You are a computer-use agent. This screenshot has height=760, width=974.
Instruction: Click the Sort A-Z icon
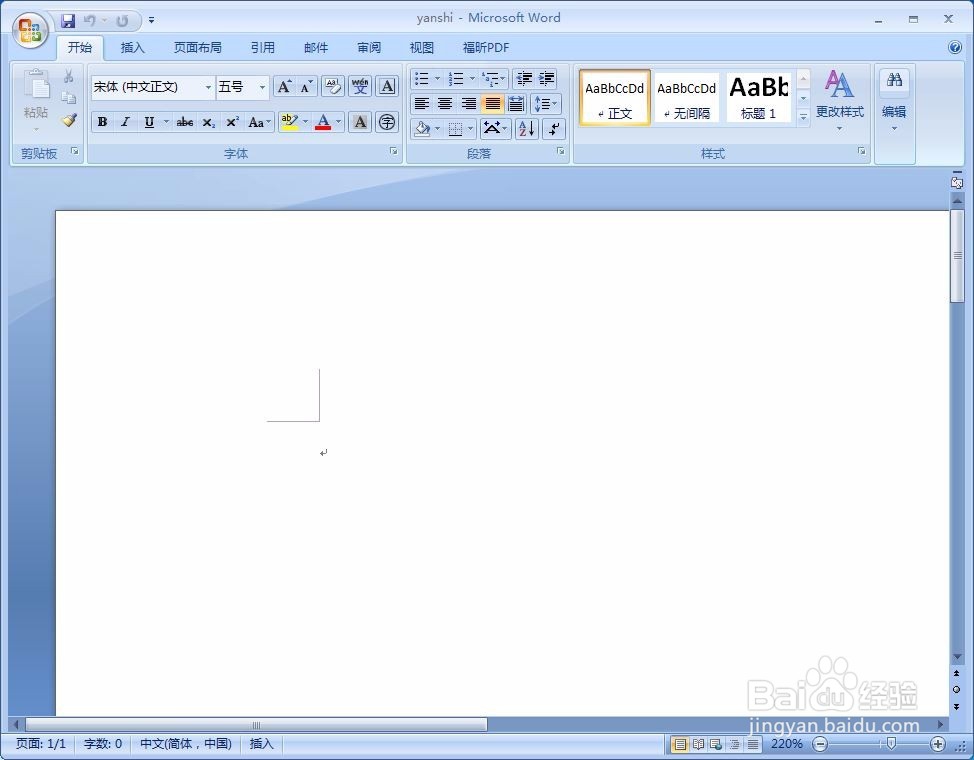pyautogui.click(x=526, y=129)
